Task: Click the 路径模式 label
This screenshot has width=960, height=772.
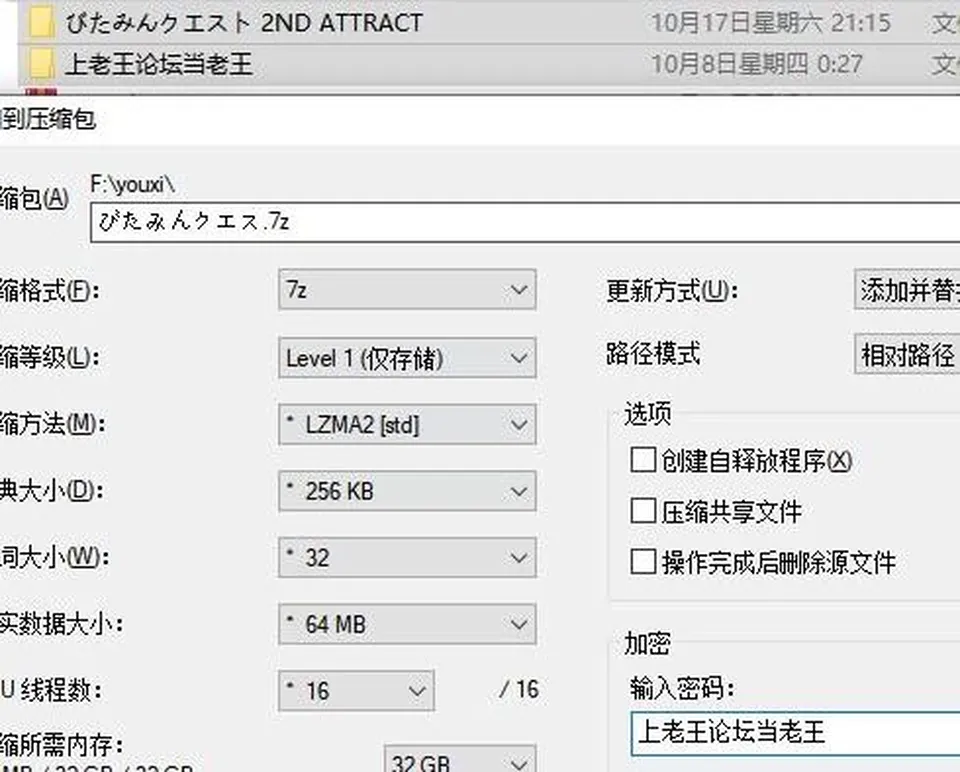Action: pyautogui.click(x=653, y=353)
